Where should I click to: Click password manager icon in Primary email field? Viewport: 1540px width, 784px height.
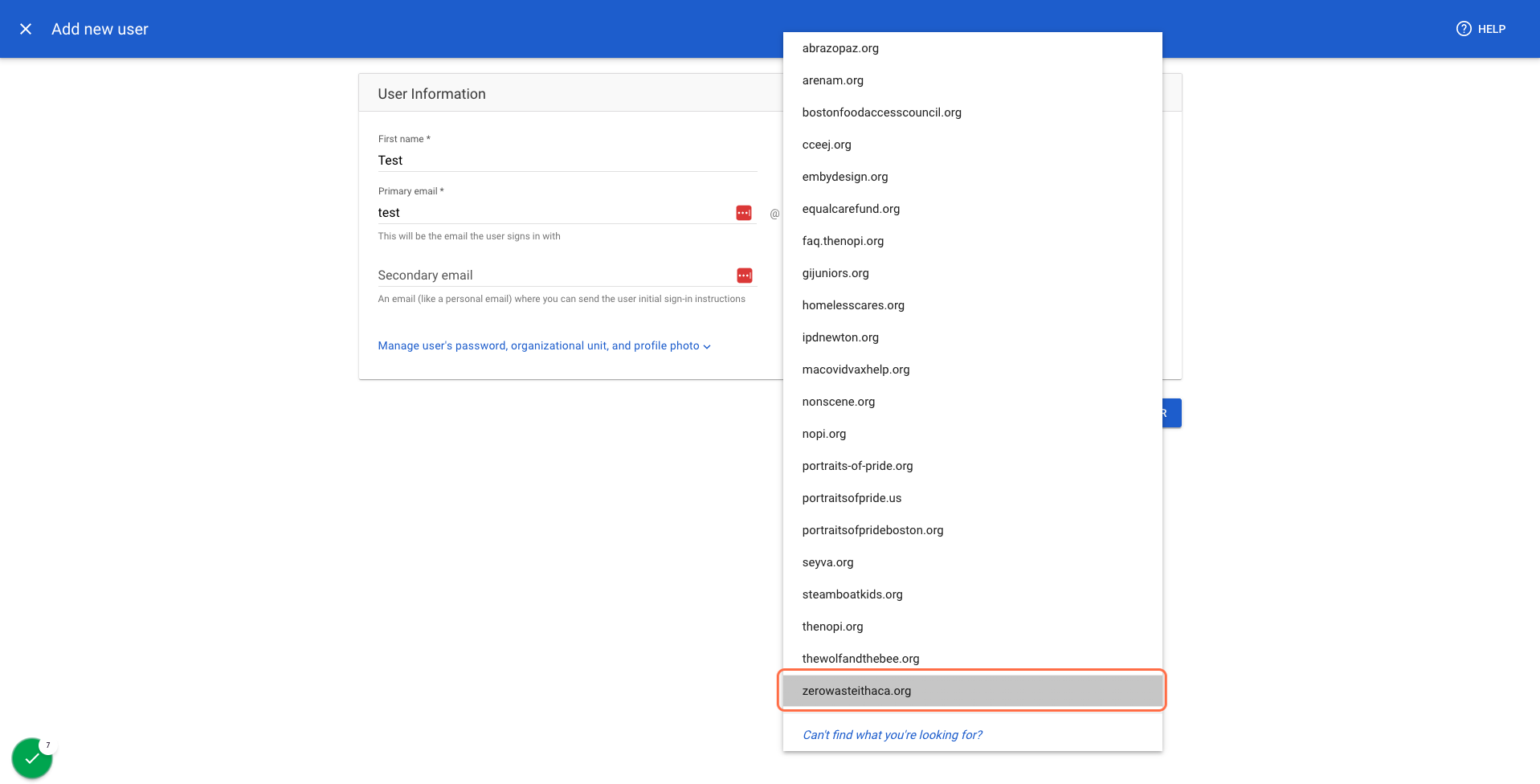click(744, 213)
